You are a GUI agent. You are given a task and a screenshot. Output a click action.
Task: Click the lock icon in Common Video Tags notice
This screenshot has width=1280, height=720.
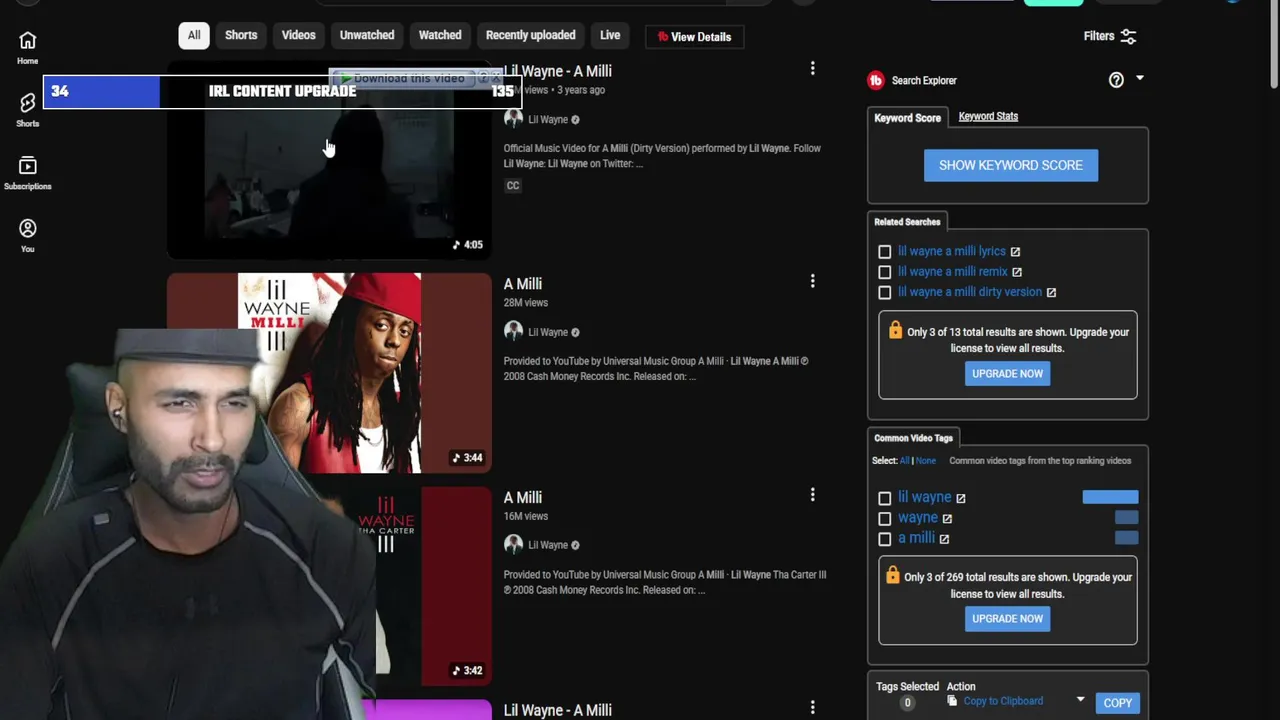(x=893, y=575)
